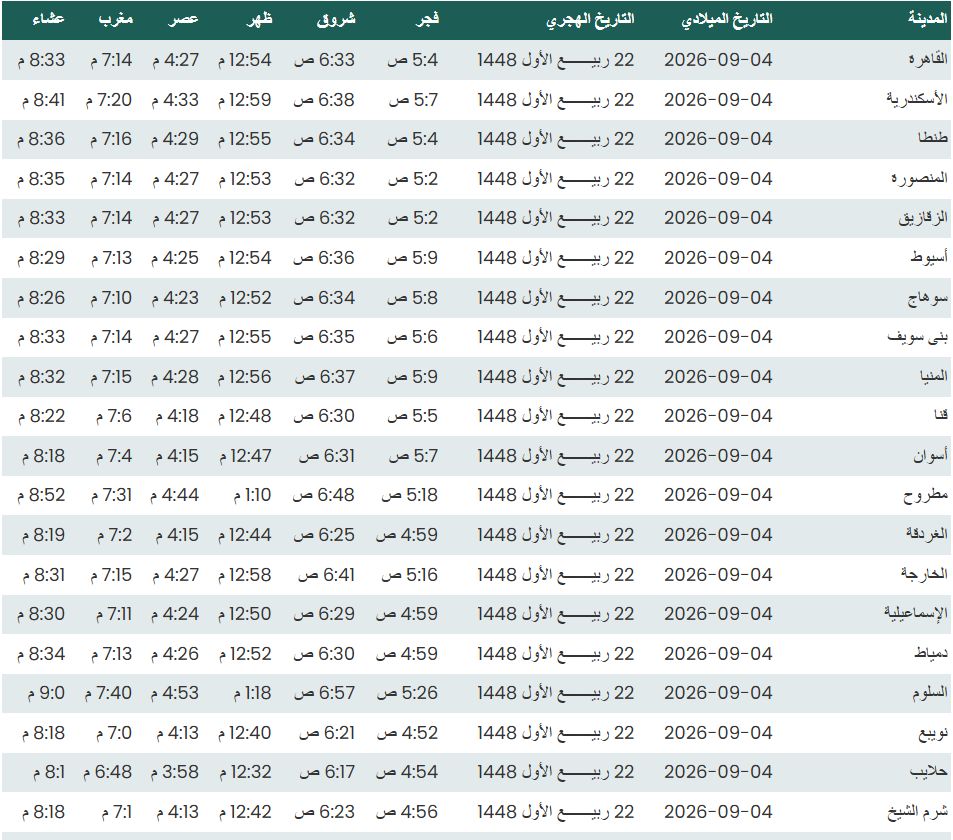The width and height of the screenshot is (953, 840).
Task: Click the عشاء column header
Action: pyautogui.click(x=47, y=19)
